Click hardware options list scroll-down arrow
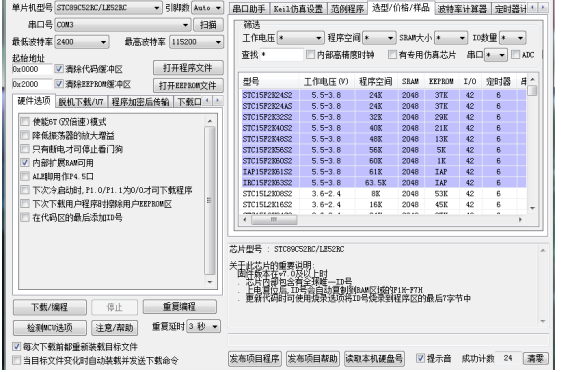This screenshot has width=576, height=372. (210, 282)
